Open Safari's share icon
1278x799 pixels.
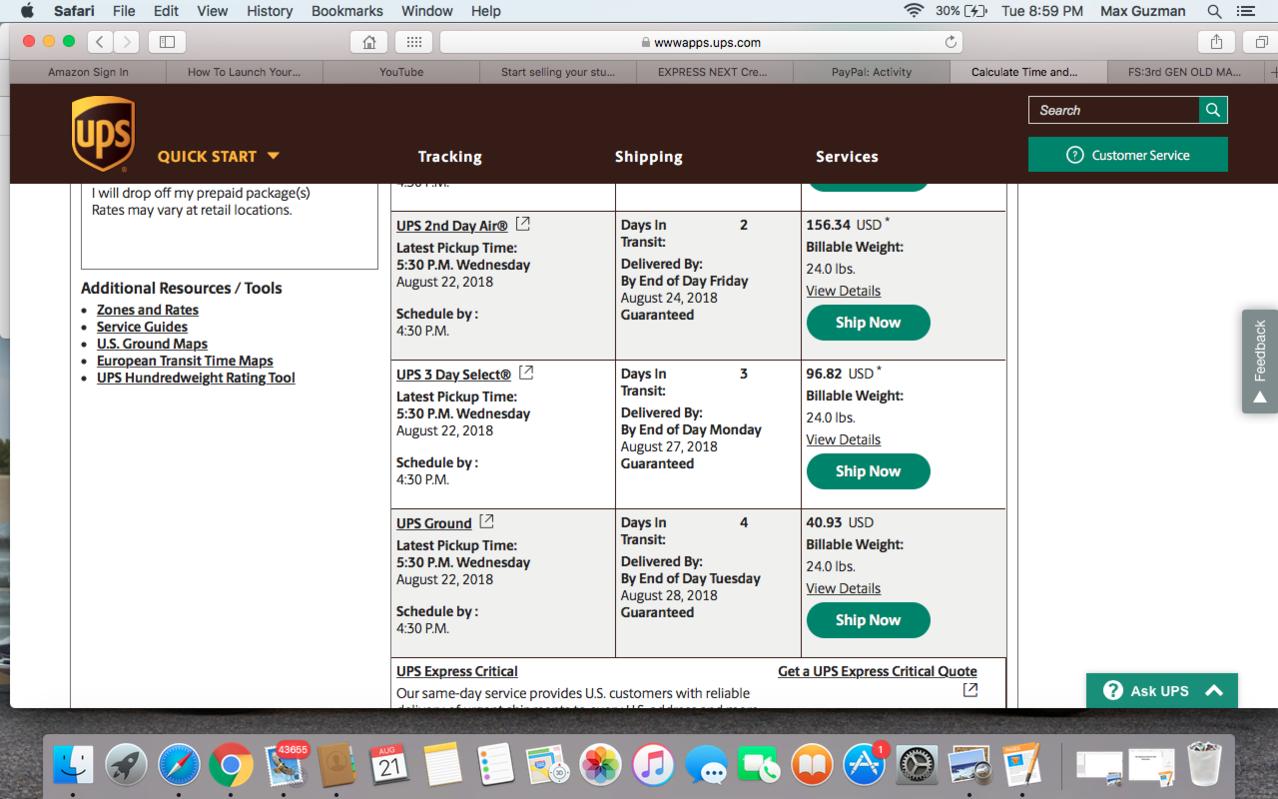(1216, 42)
